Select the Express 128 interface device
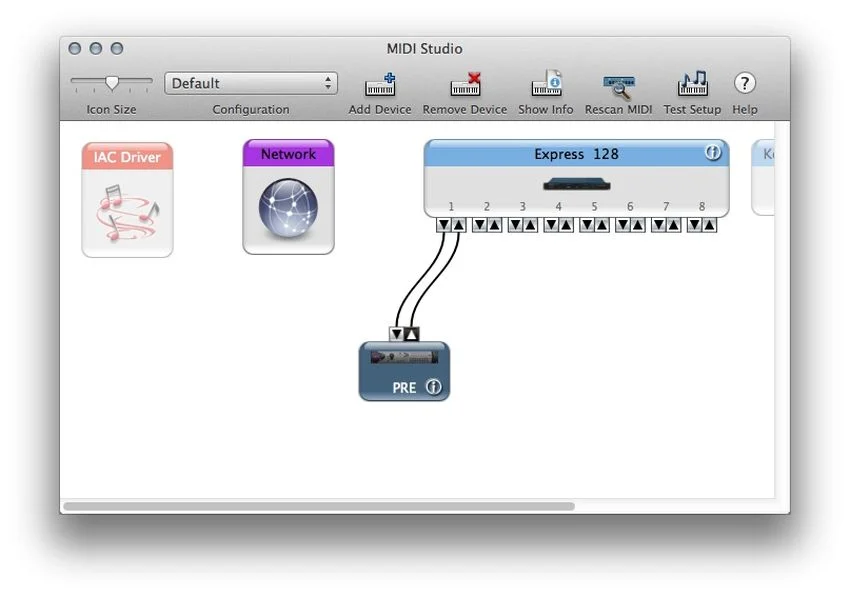Viewport: 850px width, 597px height. click(576, 179)
